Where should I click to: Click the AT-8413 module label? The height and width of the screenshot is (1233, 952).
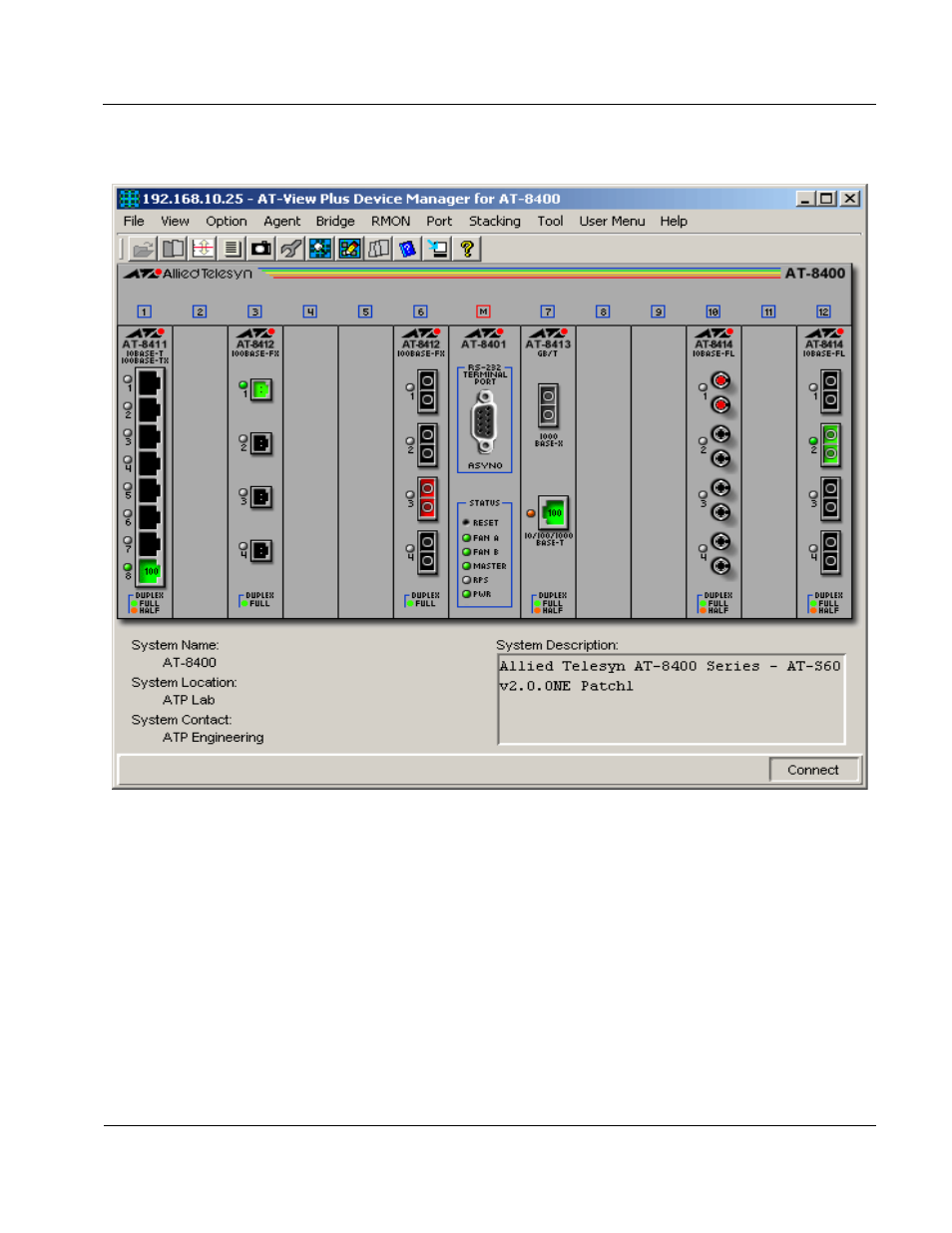(x=548, y=344)
